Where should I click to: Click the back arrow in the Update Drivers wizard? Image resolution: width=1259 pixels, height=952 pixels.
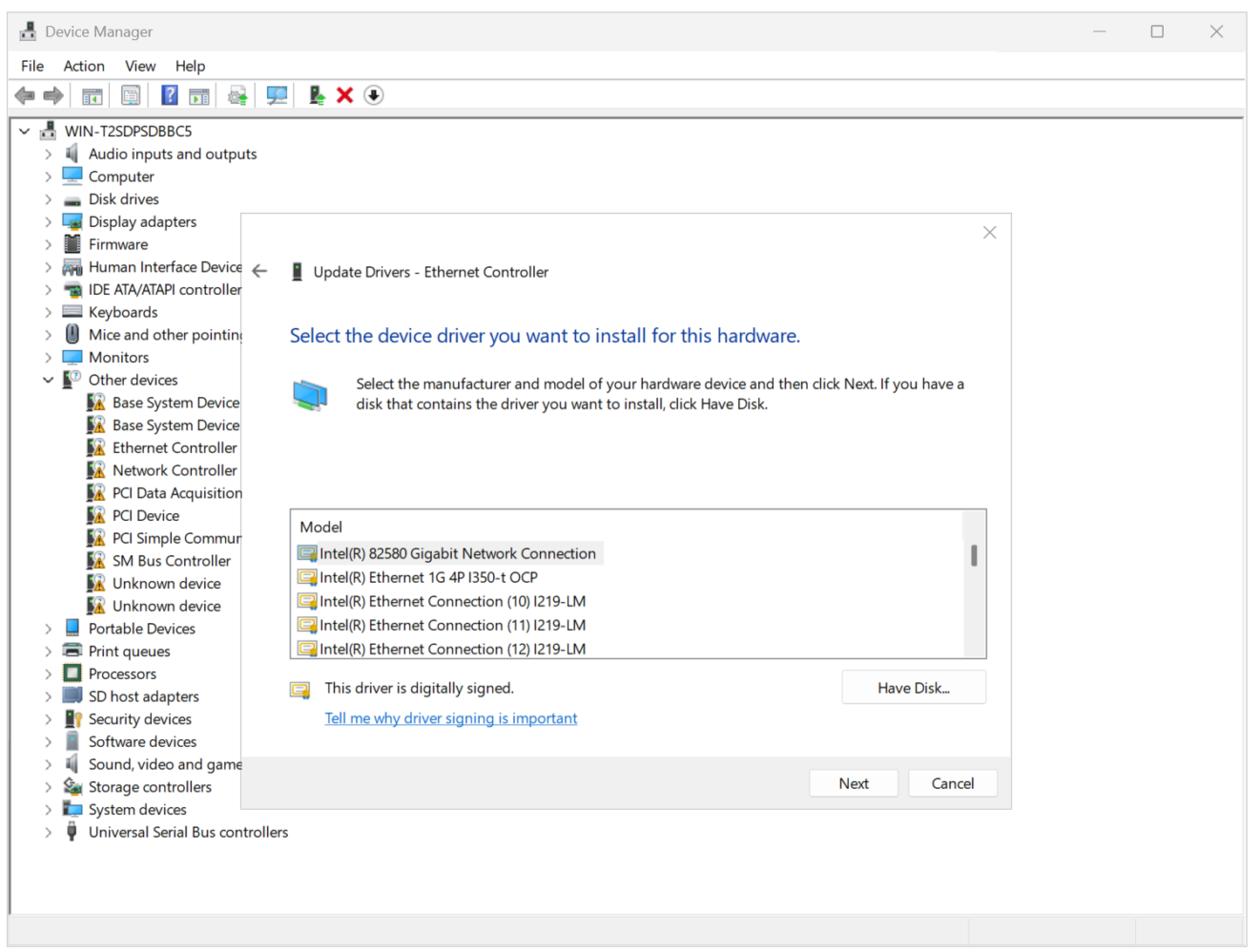(258, 271)
